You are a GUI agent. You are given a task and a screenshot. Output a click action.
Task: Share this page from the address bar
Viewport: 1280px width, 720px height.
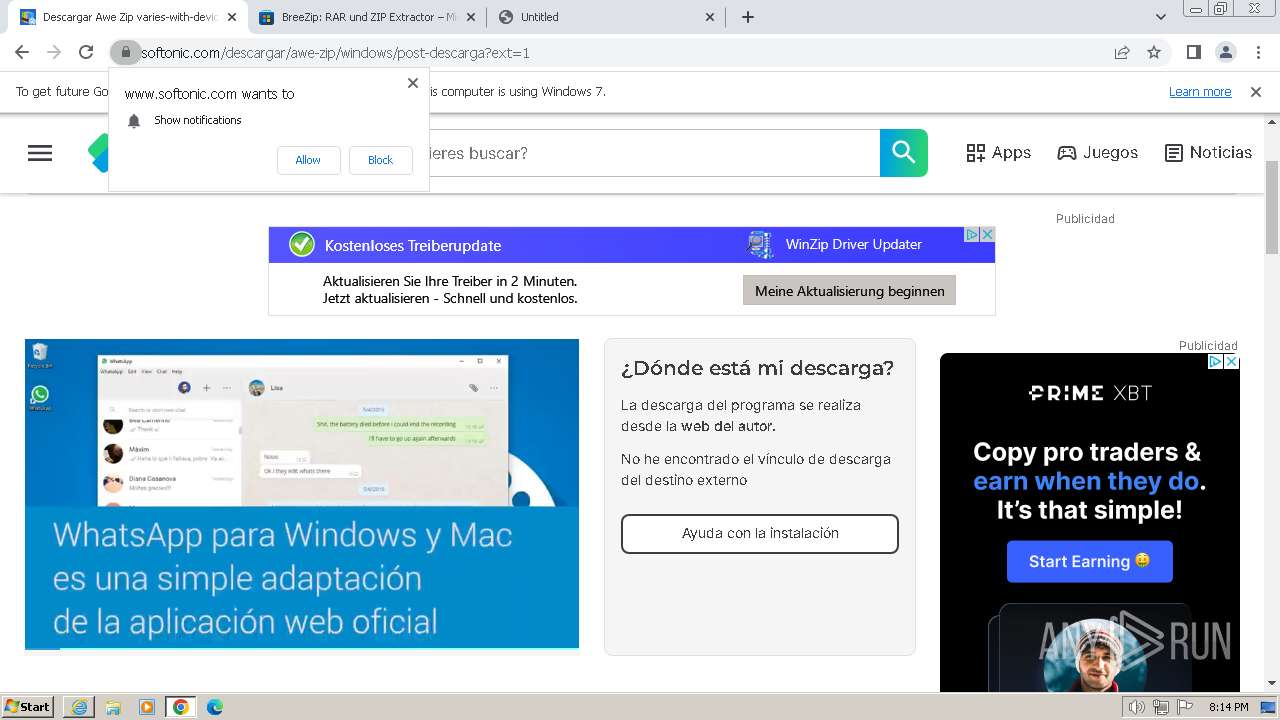1122,52
